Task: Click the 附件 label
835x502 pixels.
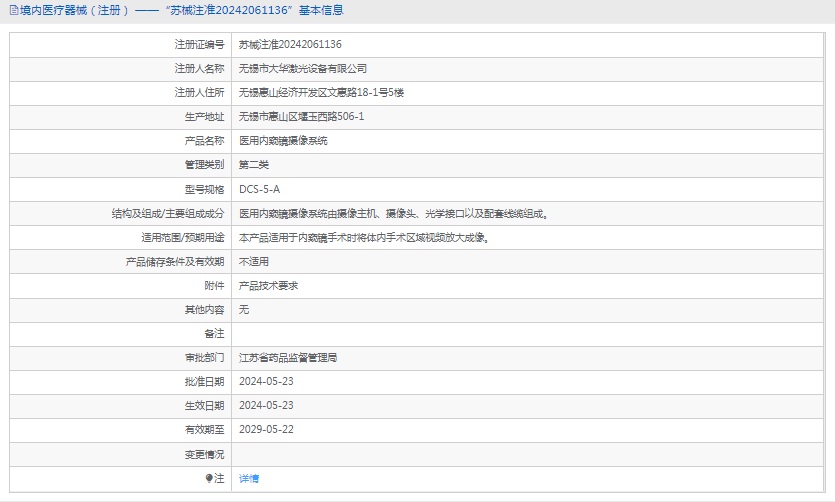Action: 214,286
